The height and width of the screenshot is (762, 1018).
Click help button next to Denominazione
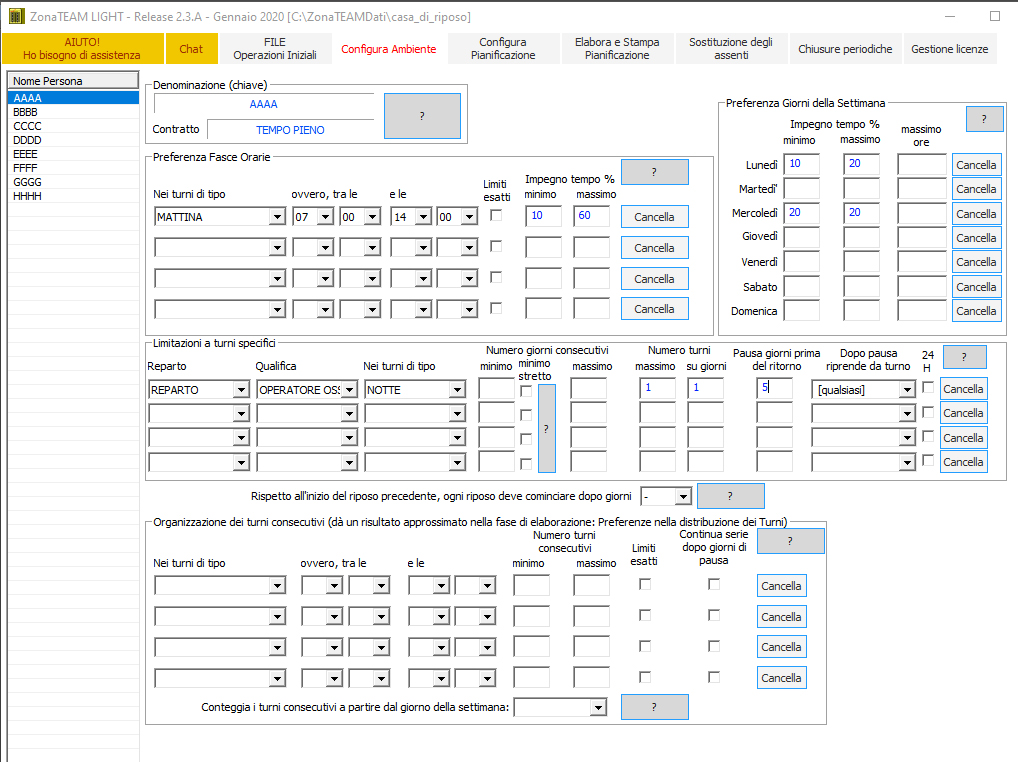(422, 116)
